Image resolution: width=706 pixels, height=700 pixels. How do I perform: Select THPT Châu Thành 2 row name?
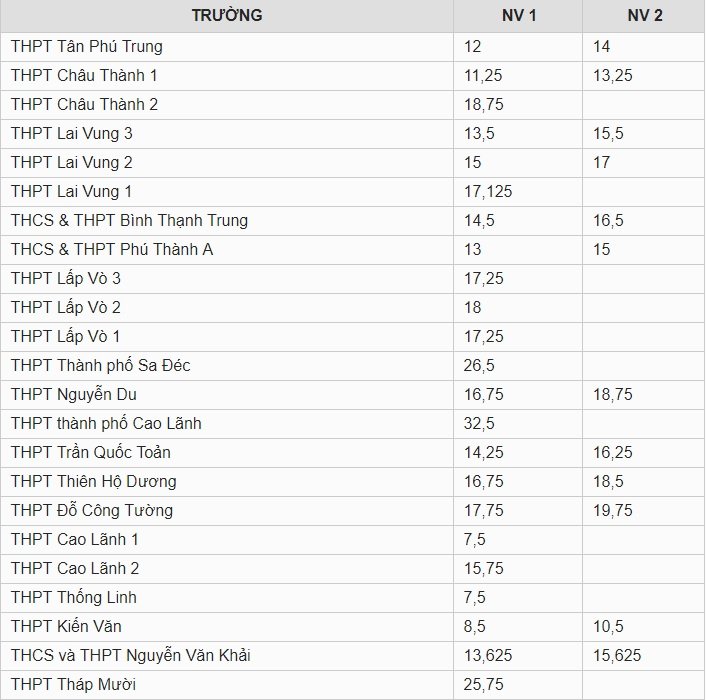coord(84,104)
